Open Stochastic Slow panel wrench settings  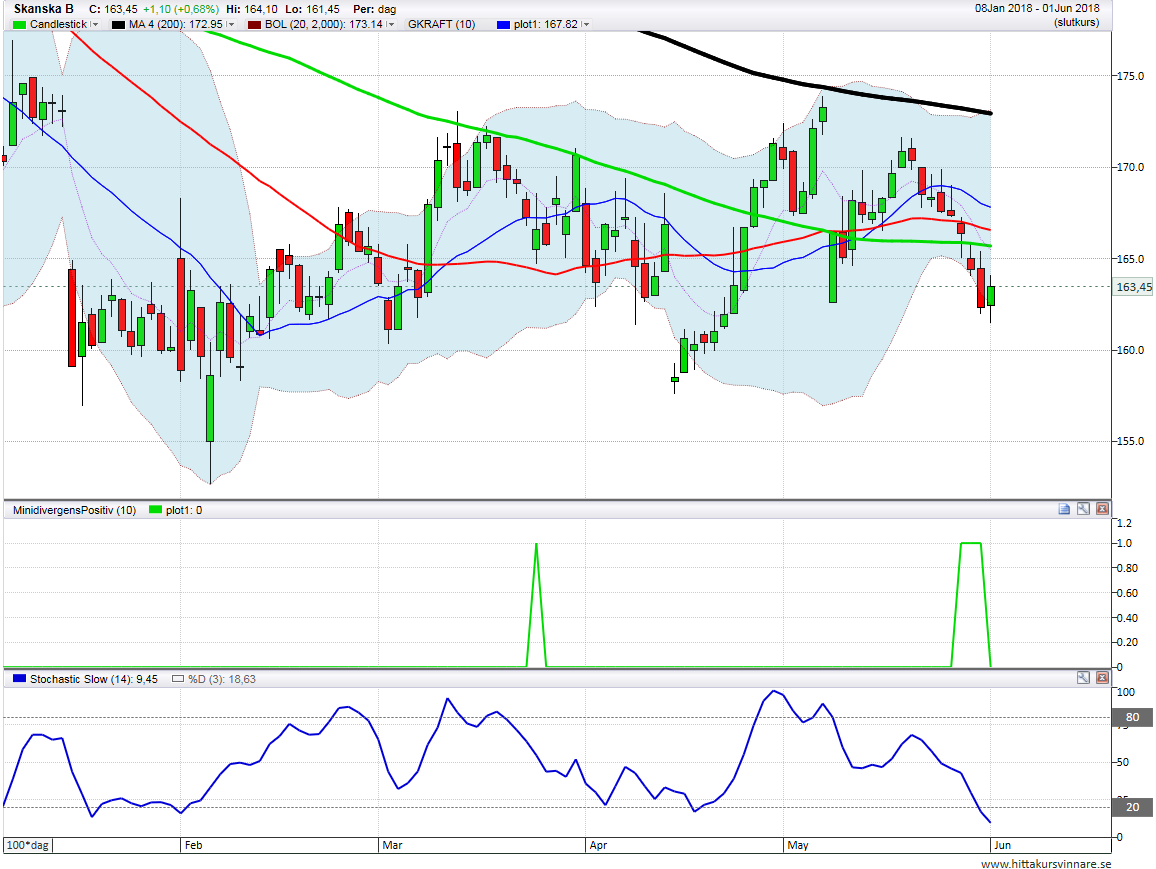[x=1083, y=677]
